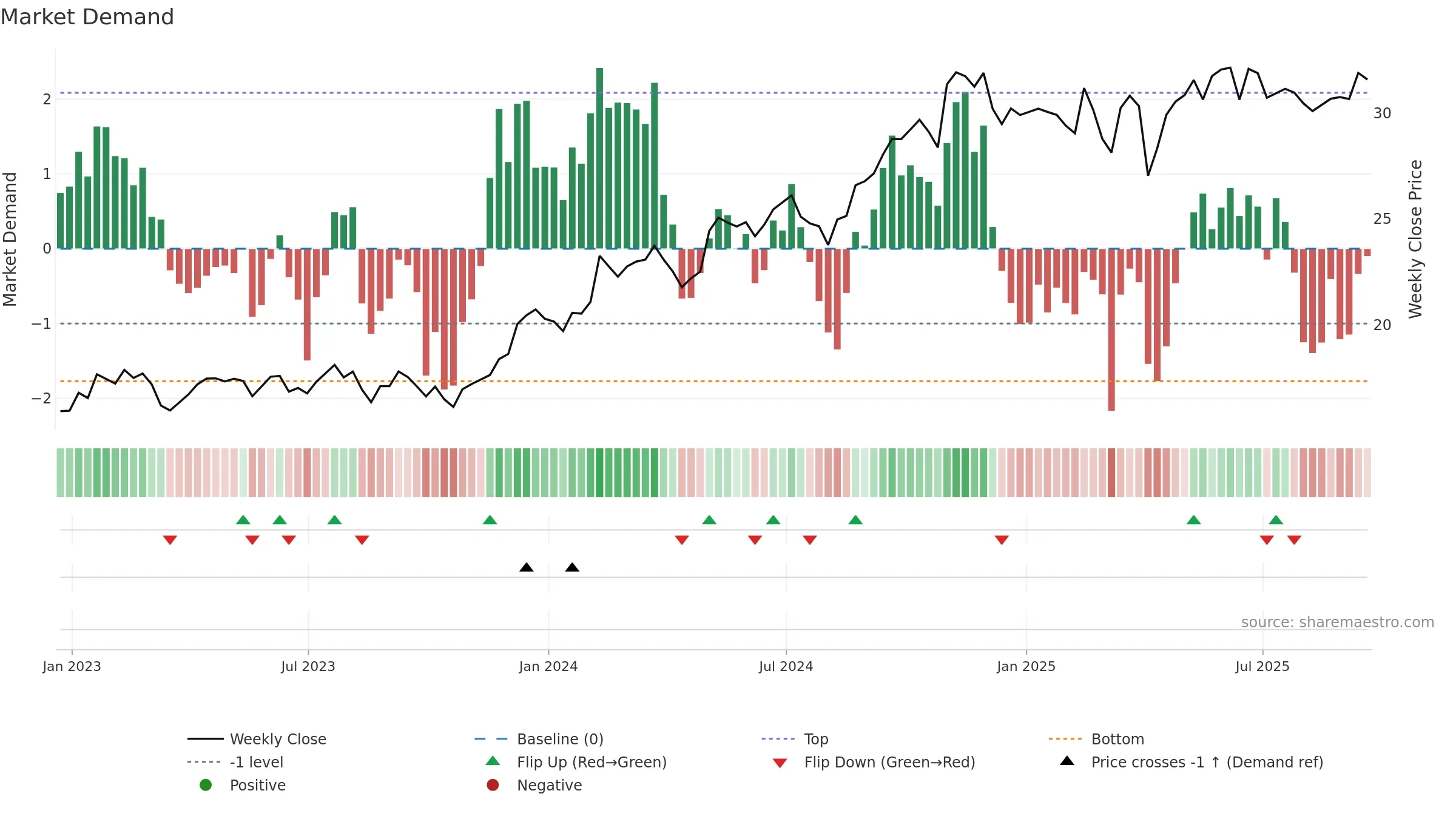Click the red Negative legend dot
Image resolution: width=1456 pixels, height=819 pixels.
493,785
